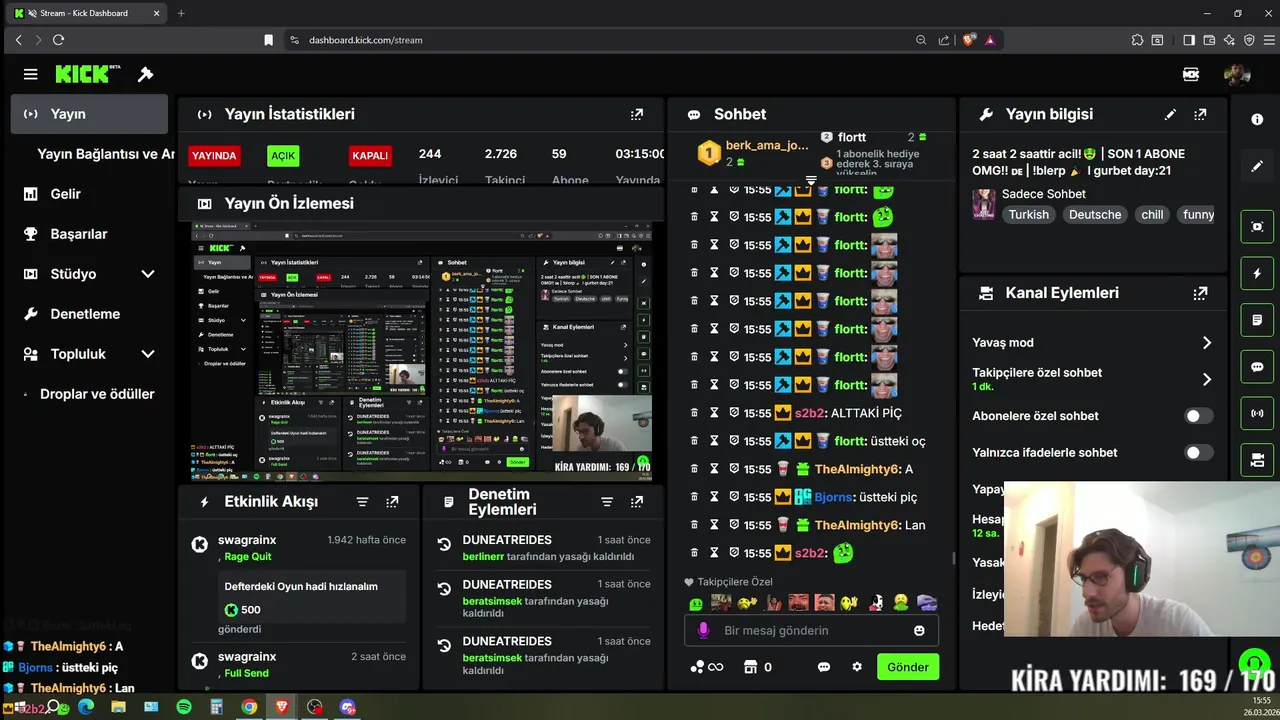Click the green broadcast signal sidebar icon
The height and width of the screenshot is (720, 1280).
click(1257, 413)
